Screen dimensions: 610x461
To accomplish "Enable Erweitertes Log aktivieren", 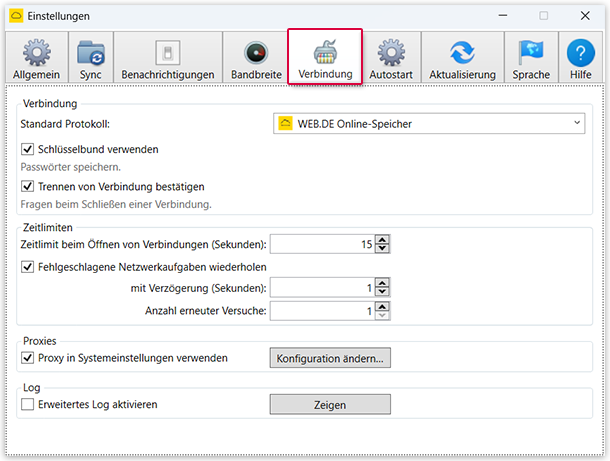I will click(28, 404).
